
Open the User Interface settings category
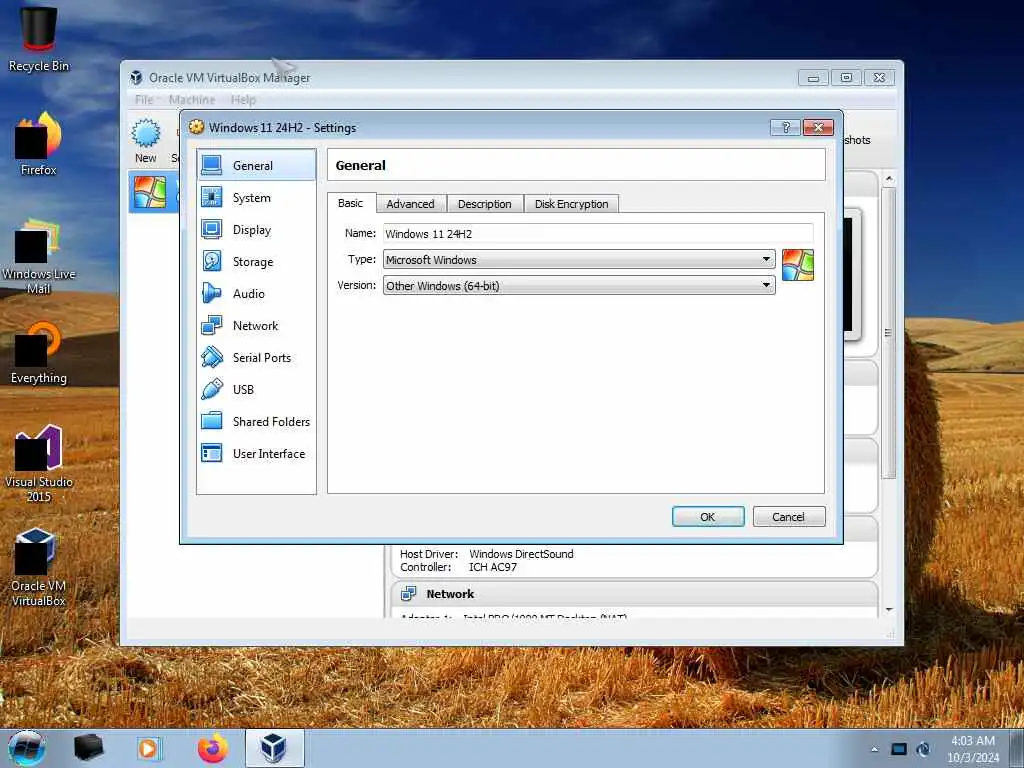[256, 453]
